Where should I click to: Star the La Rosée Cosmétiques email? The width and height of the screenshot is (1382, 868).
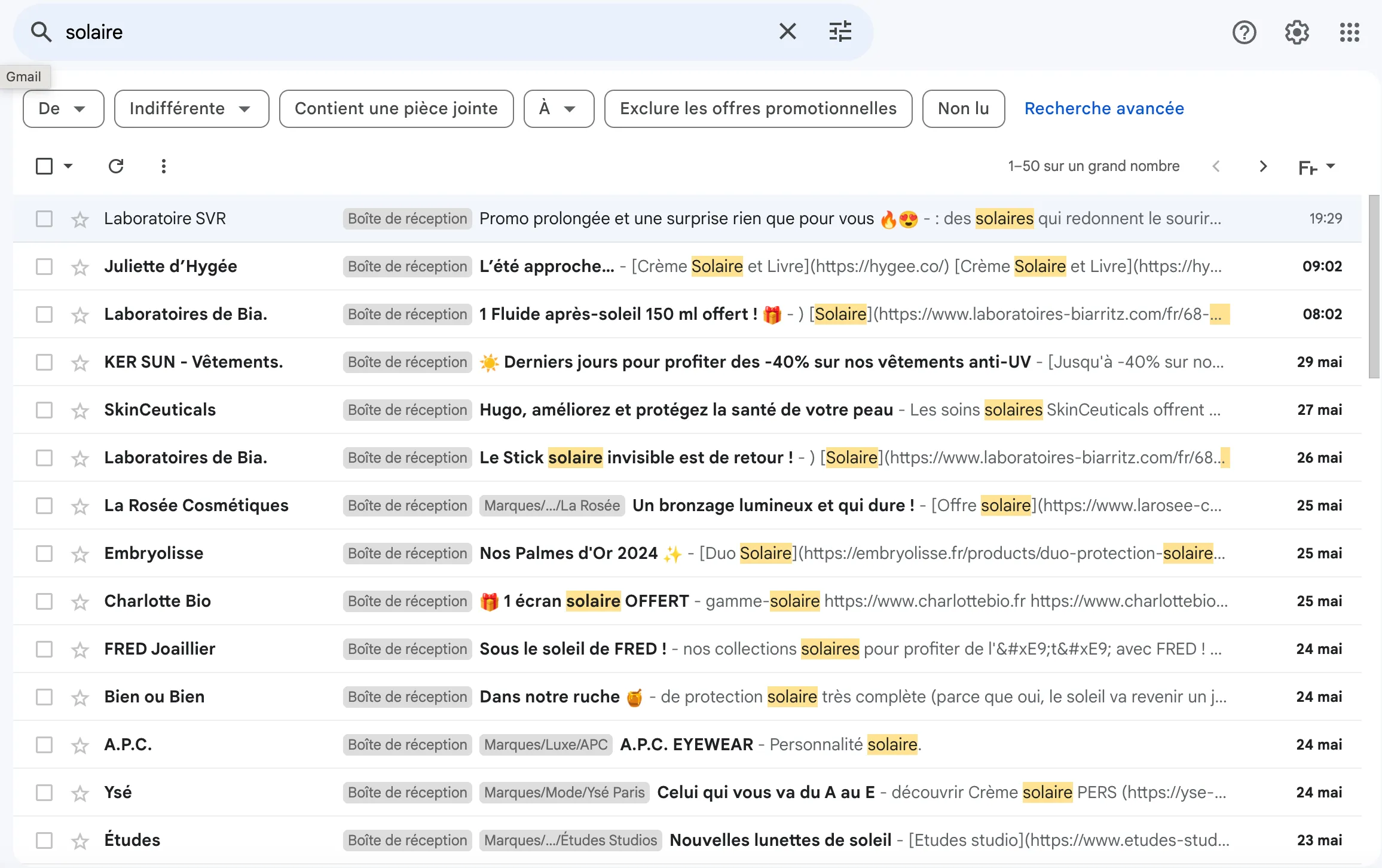[80, 506]
